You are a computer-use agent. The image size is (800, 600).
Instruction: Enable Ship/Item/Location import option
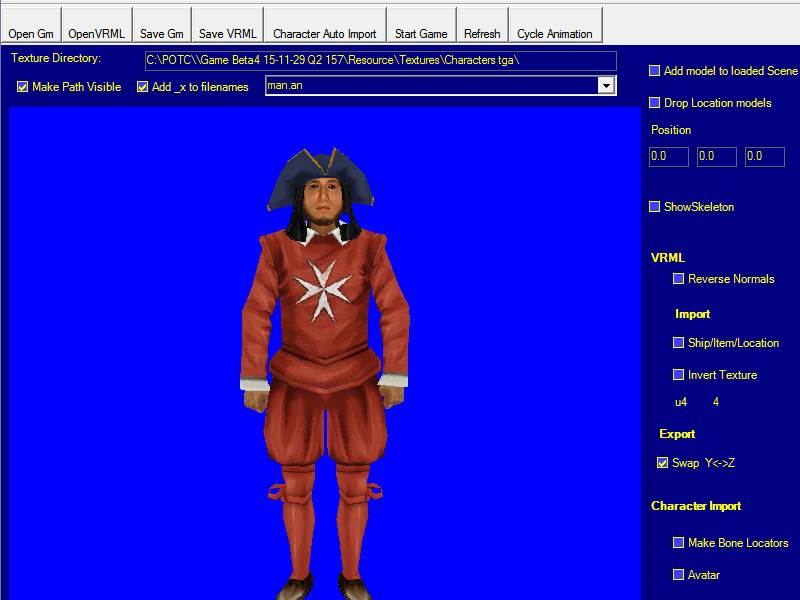tap(678, 343)
